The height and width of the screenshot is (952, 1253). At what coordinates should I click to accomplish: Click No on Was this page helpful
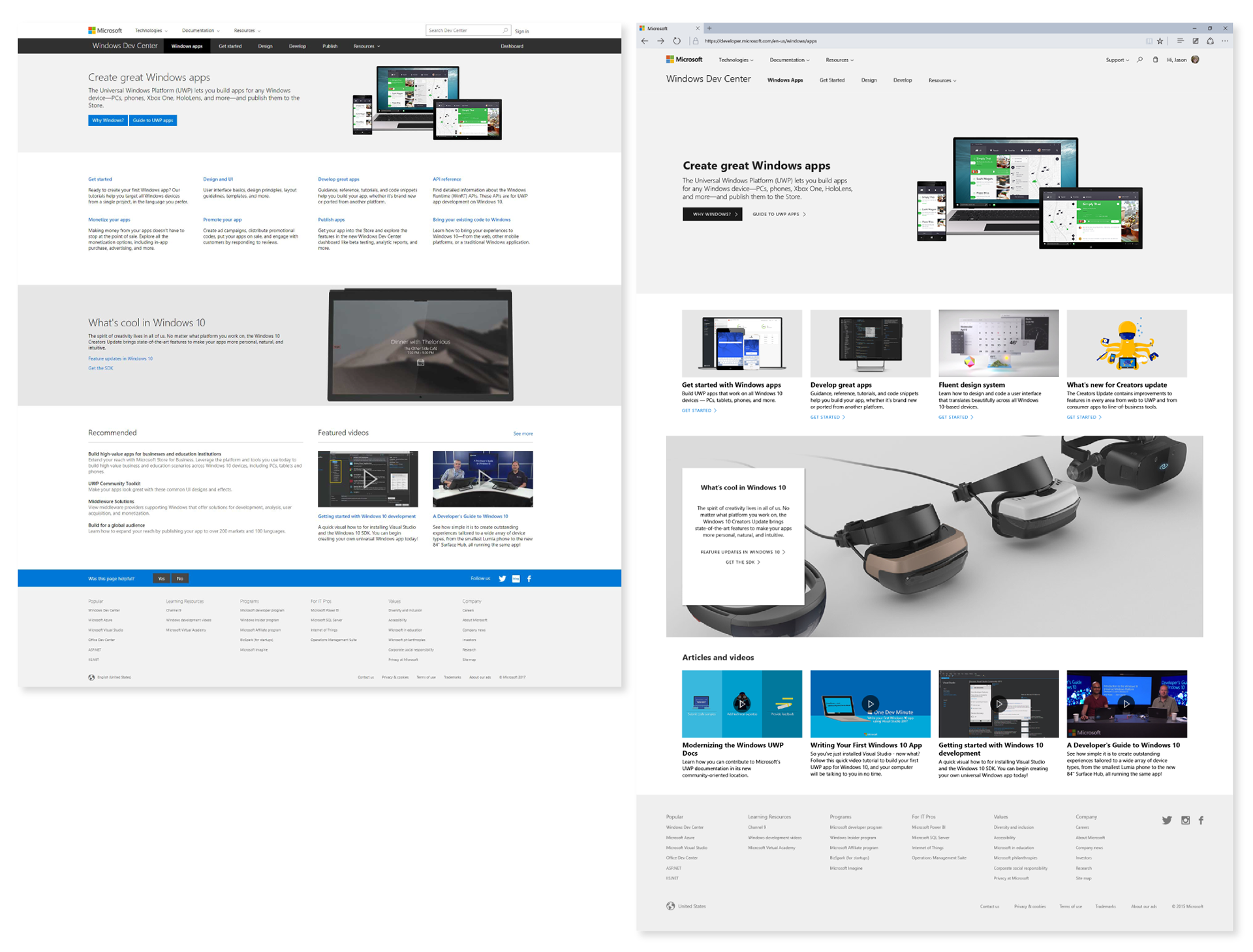tap(180, 579)
